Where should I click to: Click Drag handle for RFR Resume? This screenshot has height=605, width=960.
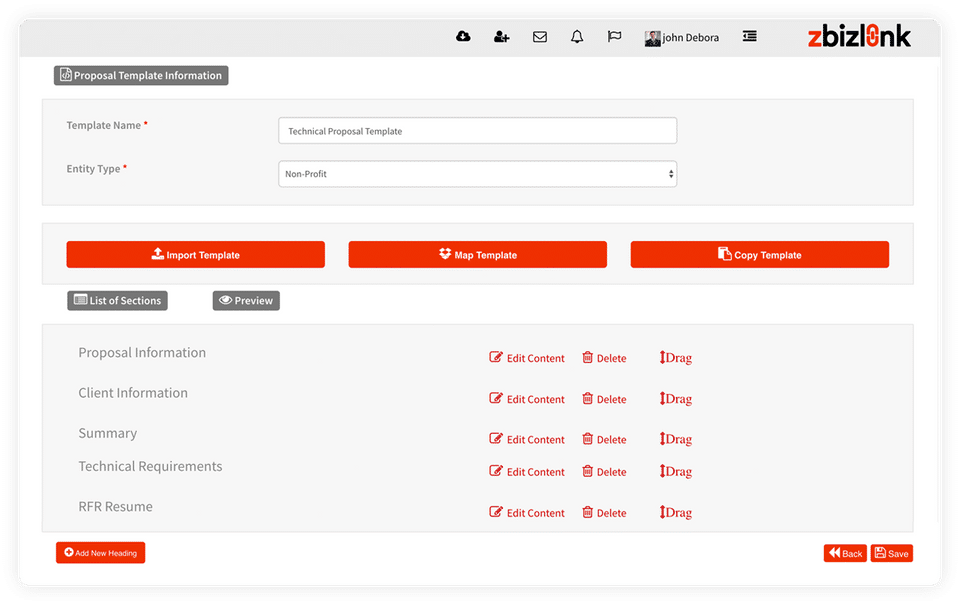click(675, 513)
